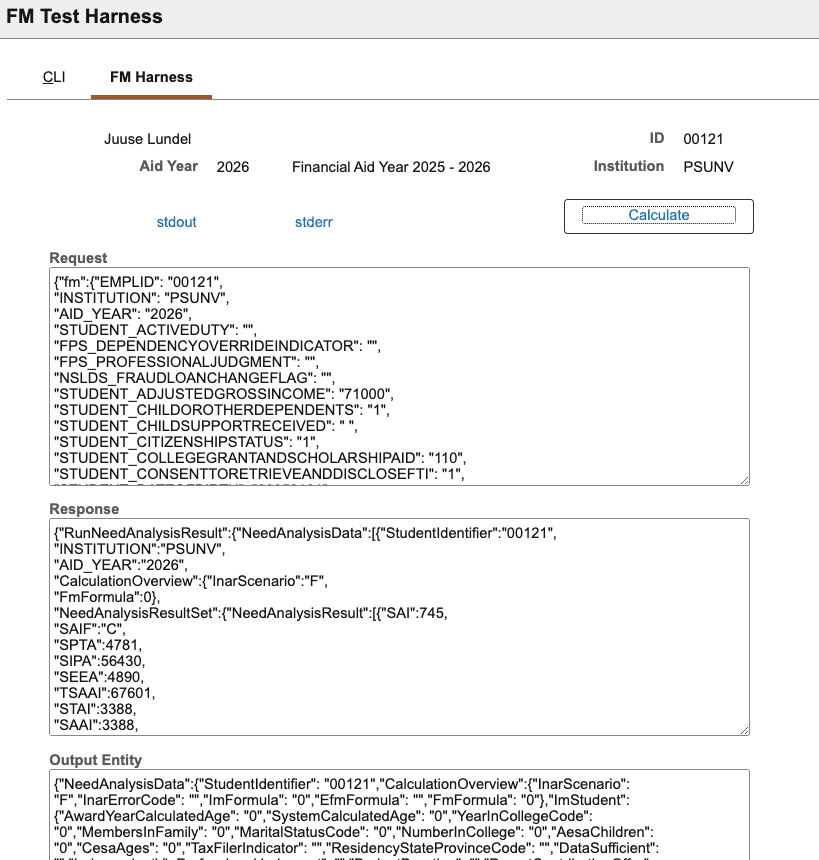
Task: Click the STUDENT_COLLEGEGRANTANDSCHOLARSHIPAID line
Action: click(x=260, y=458)
